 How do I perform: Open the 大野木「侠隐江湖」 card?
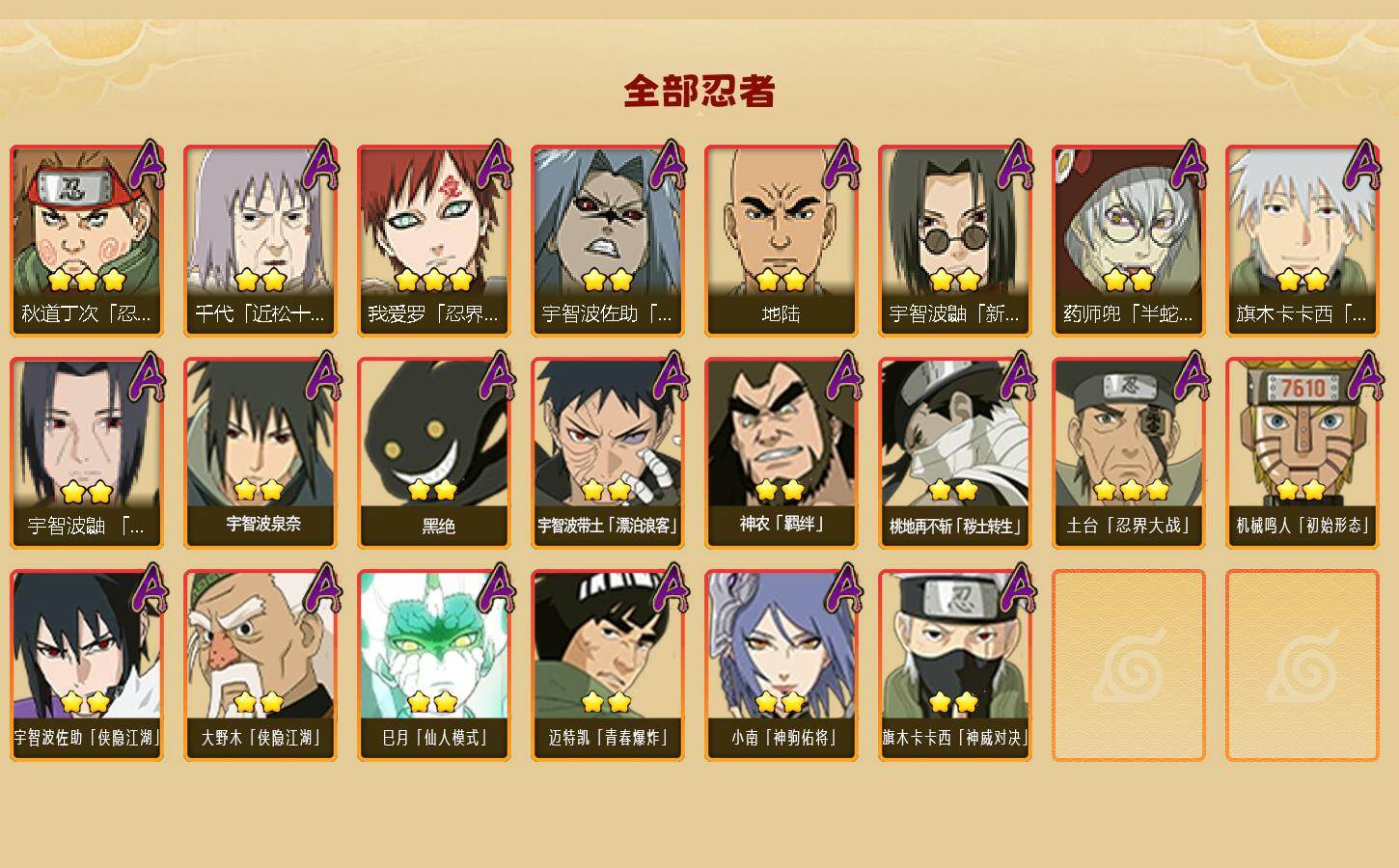261,665
